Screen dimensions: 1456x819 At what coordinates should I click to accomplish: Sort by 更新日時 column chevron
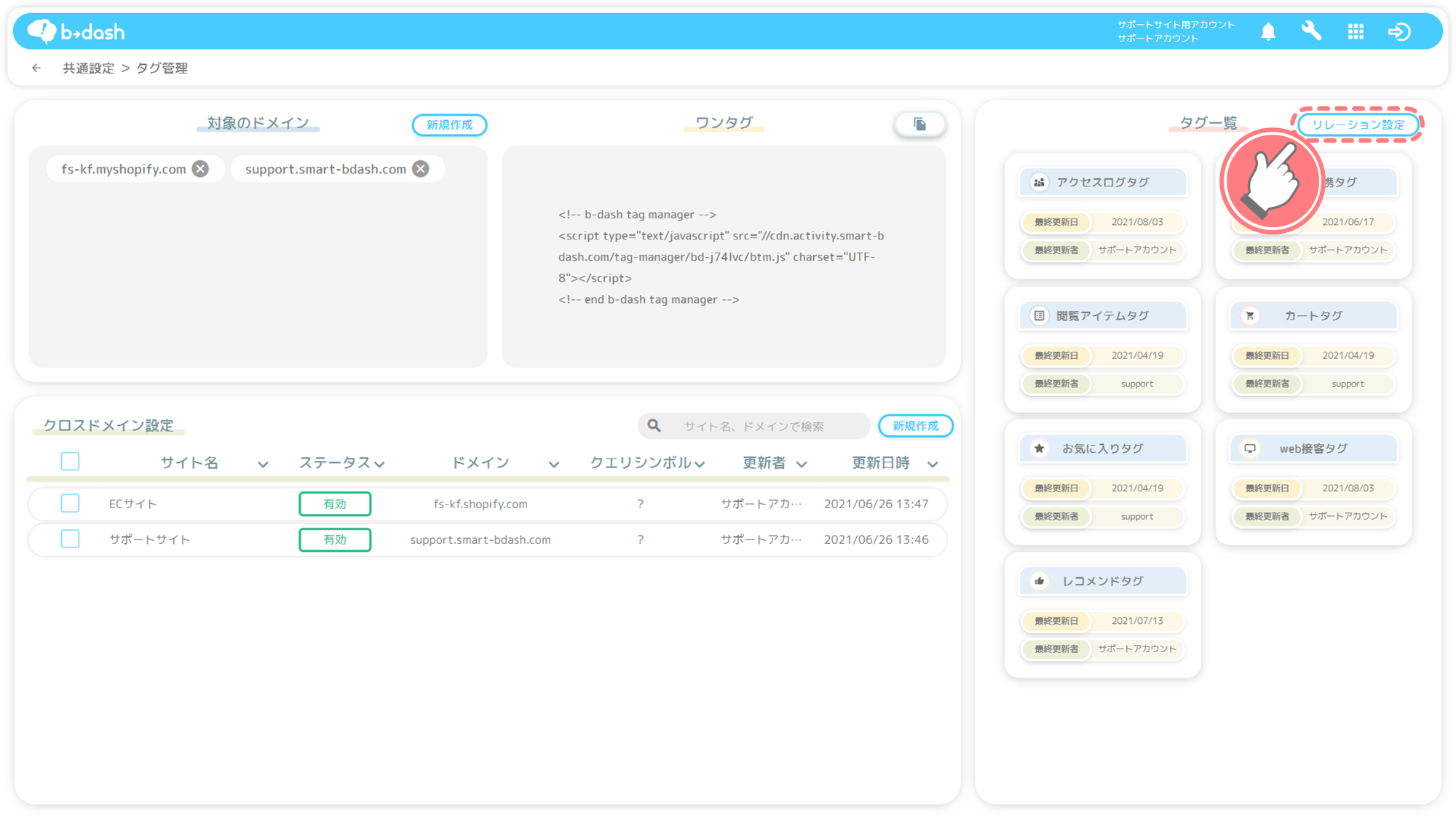pyautogui.click(x=933, y=464)
